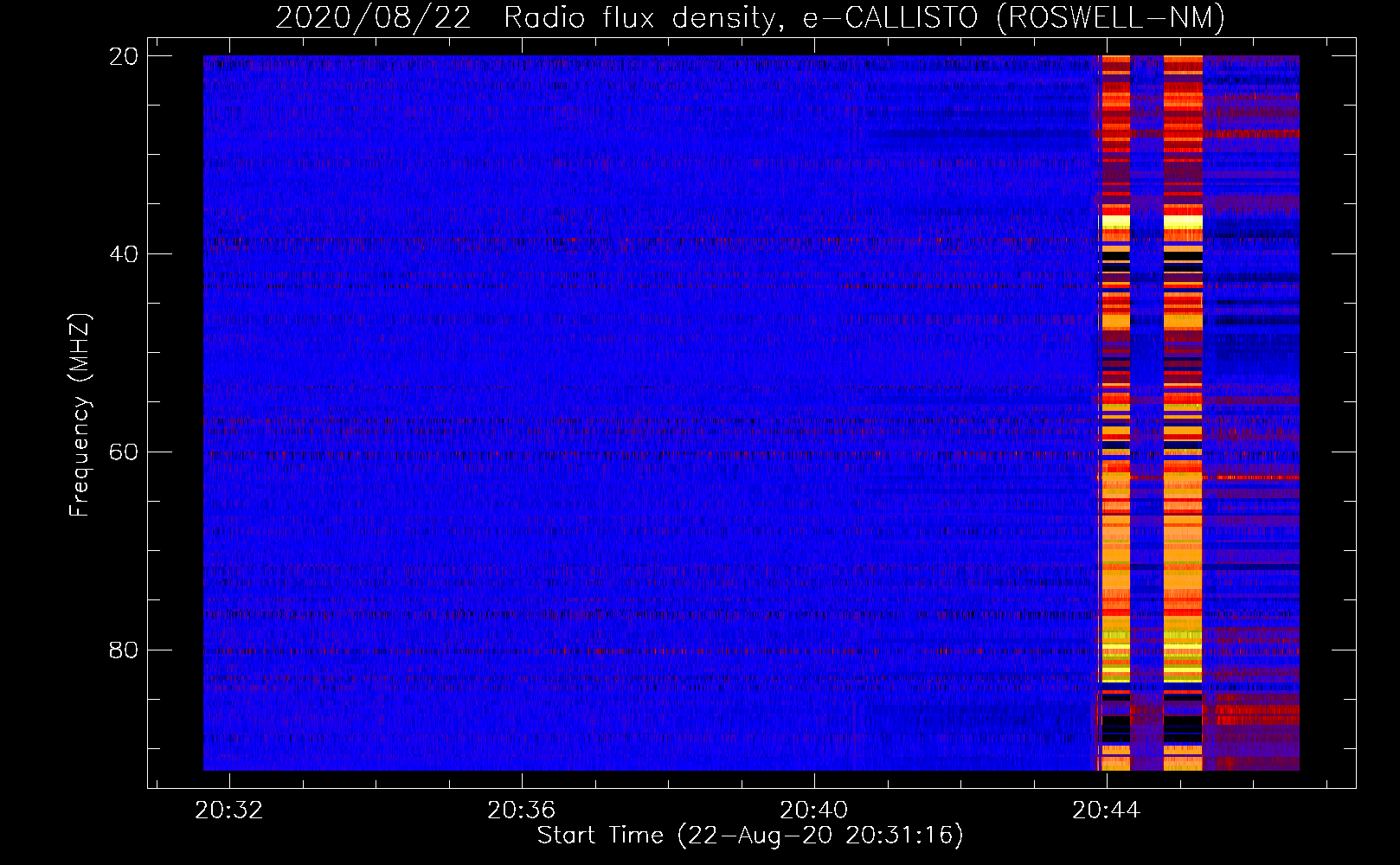Click the Start Time axis label text
The height and width of the screenshot is (865, 1400).
click(x=750, y=836)
